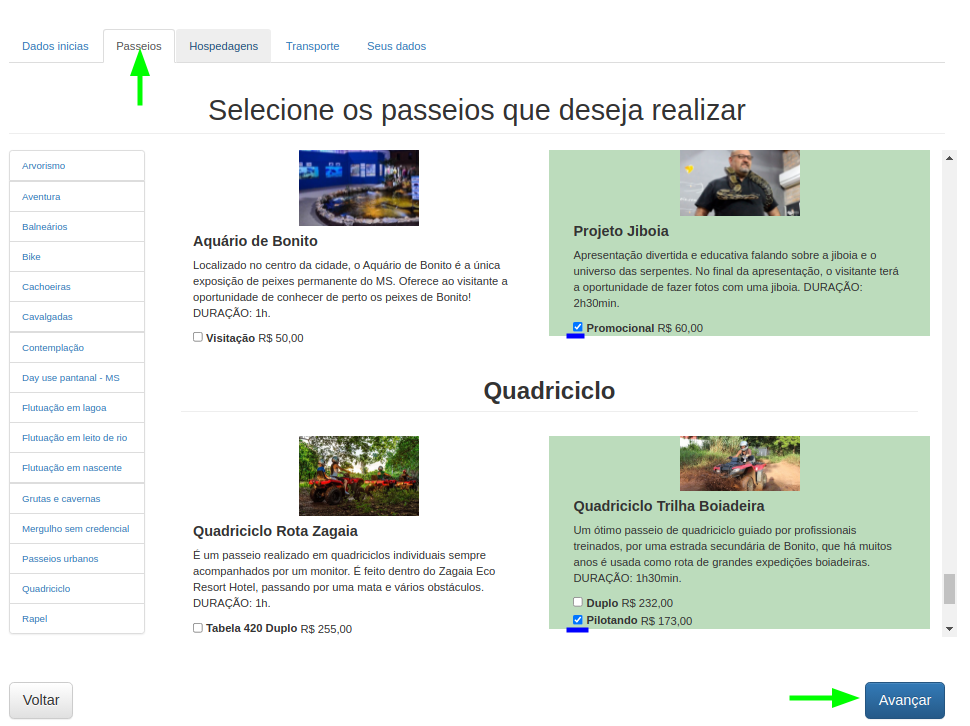Click the Voltar button
Screen dimensions: 970x726
tap(41, 700)
